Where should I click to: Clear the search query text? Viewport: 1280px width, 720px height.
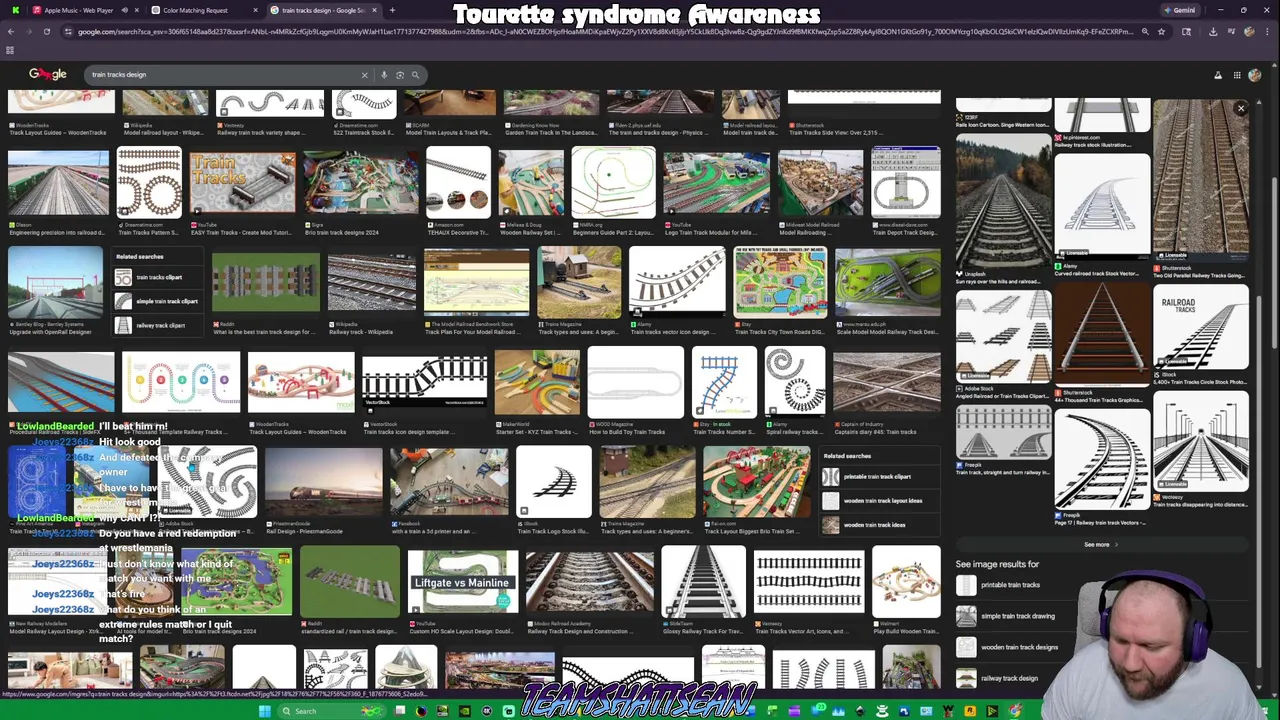click(x=364, y=75)
